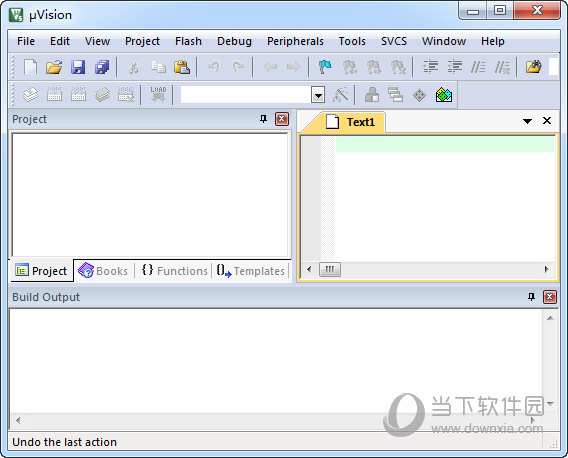Open the editor window list dropdown arrow
Viewport: 568px width, 458px height.
click(x=527, y=121)
